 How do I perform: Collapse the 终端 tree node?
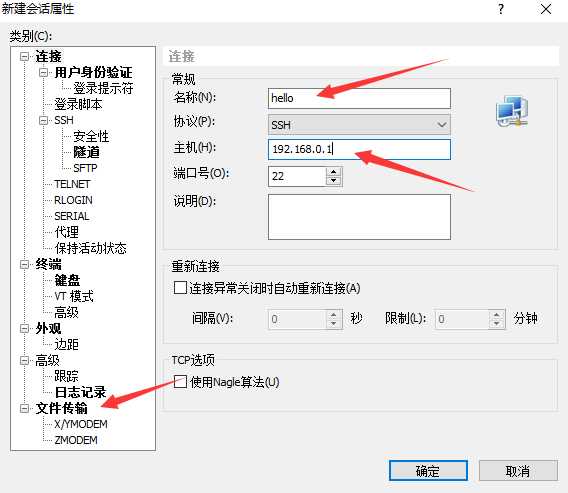click(x=24, y=264)
